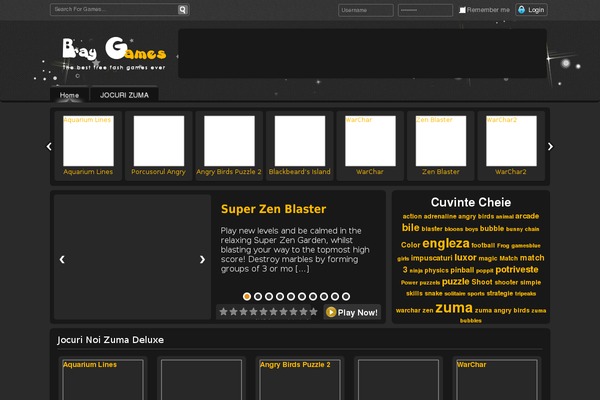Image resolution: width=600 pixels, height=400 pixels.
Task: Open the Super Zen Blaster title link
Action: coord(274,209)
